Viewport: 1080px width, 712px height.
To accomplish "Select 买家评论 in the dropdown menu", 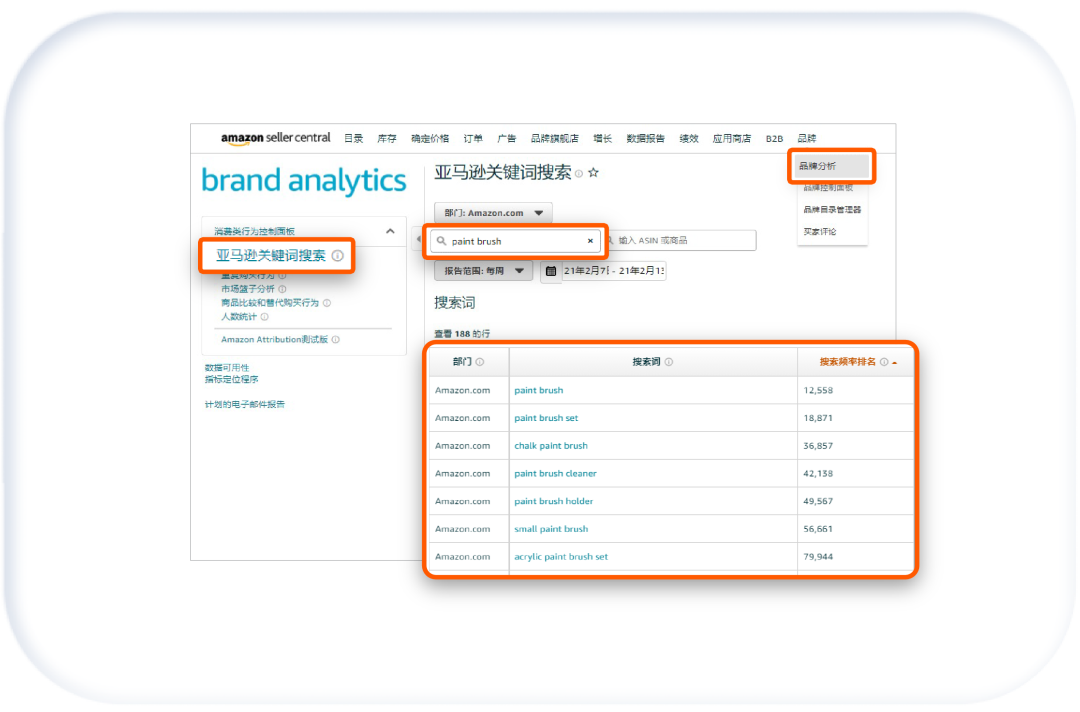I will (820, 231).
